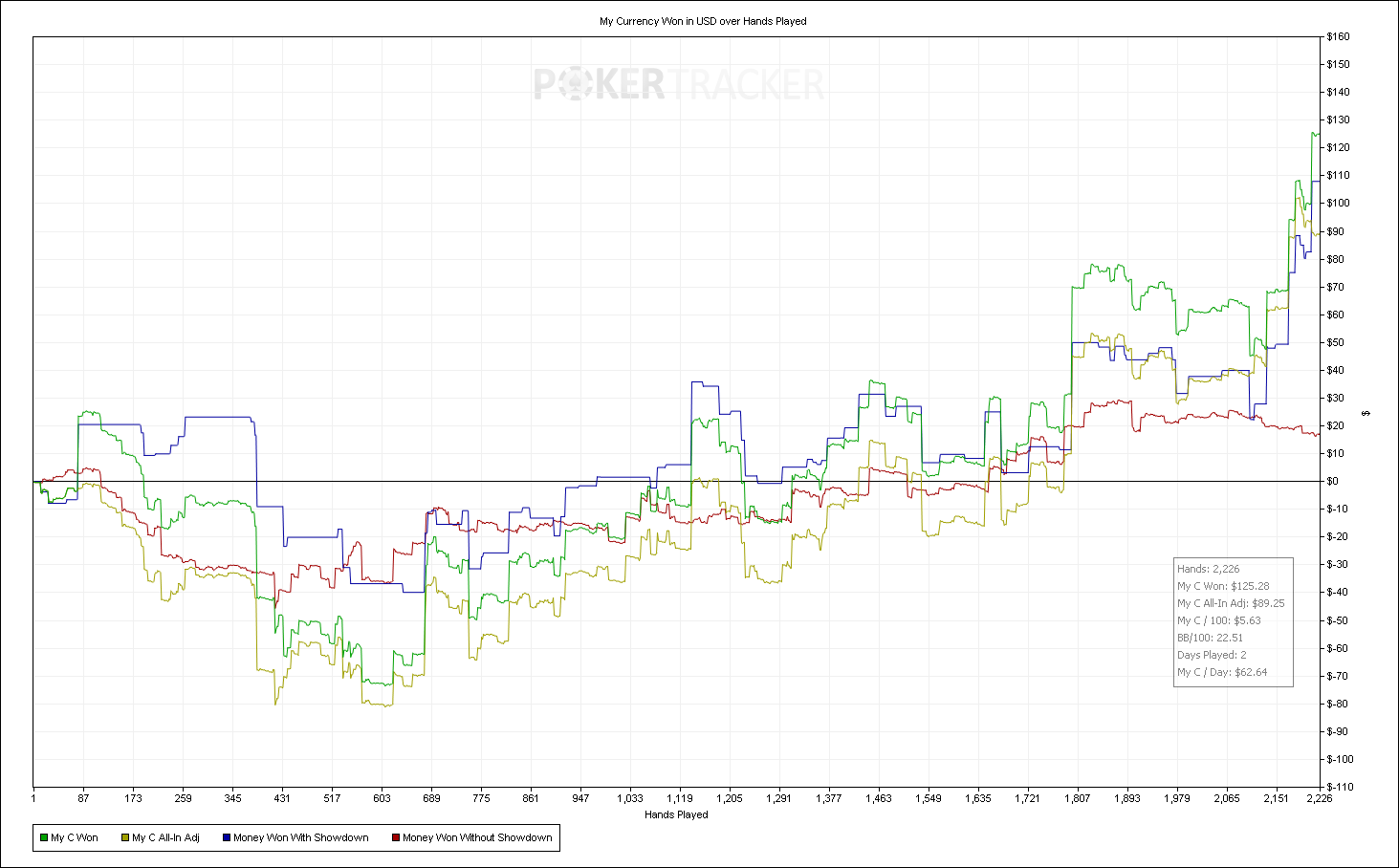This screenshot has height=868, width=1399.
Task: Click the My C / Day: $62.64 stat
Action: coord(1222,672)
